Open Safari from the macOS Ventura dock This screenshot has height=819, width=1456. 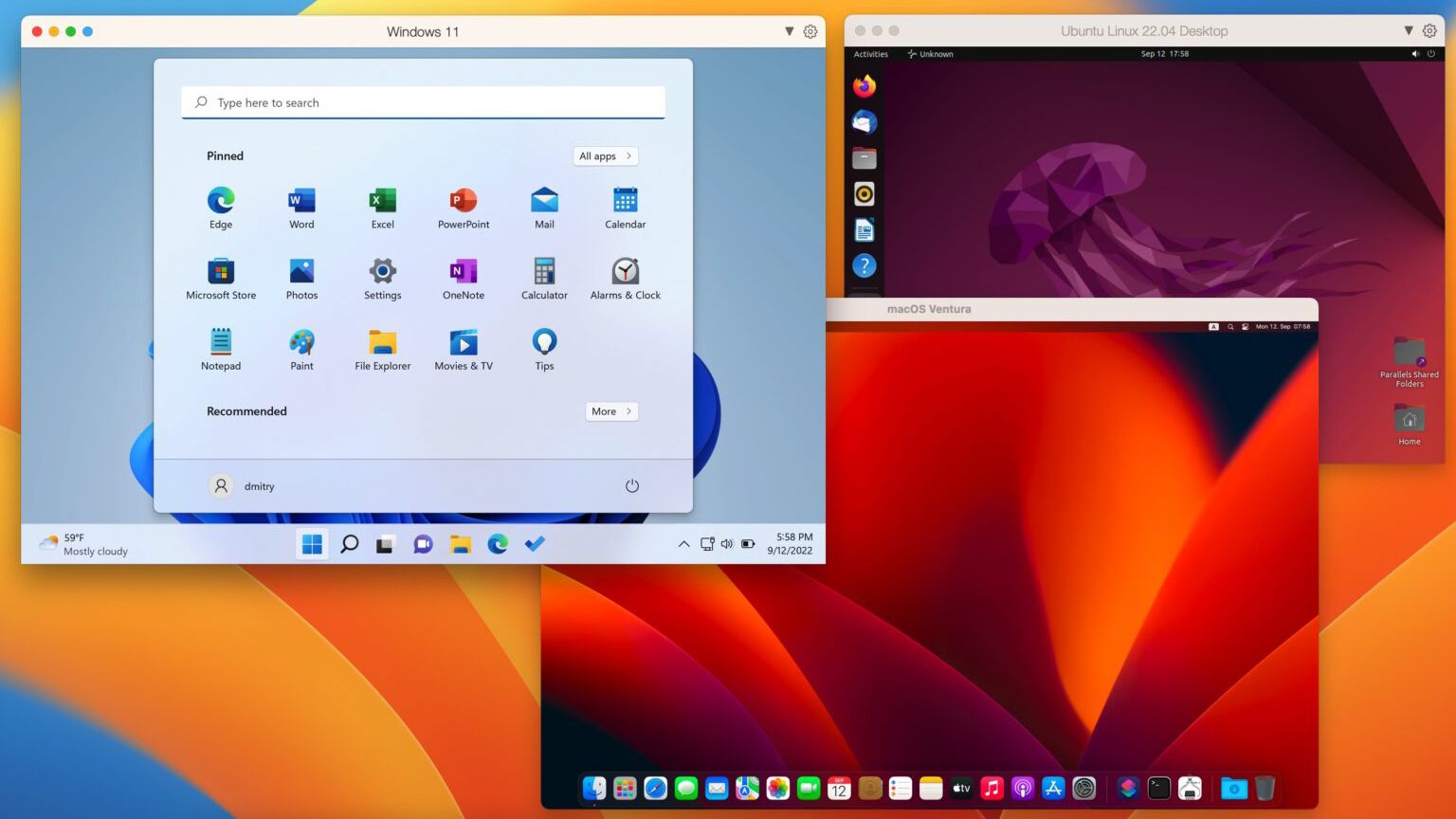[655, 788]
